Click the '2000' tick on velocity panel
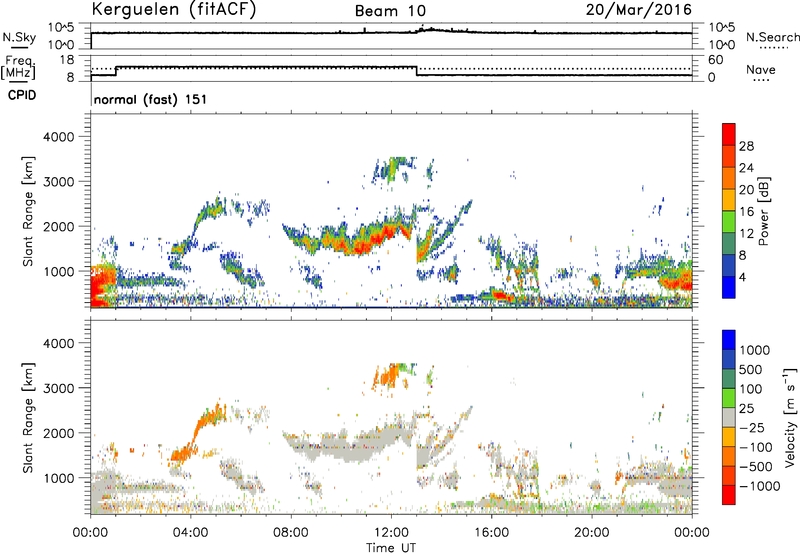The height and width of the screenshot is (554, 800). click(58, 433)
